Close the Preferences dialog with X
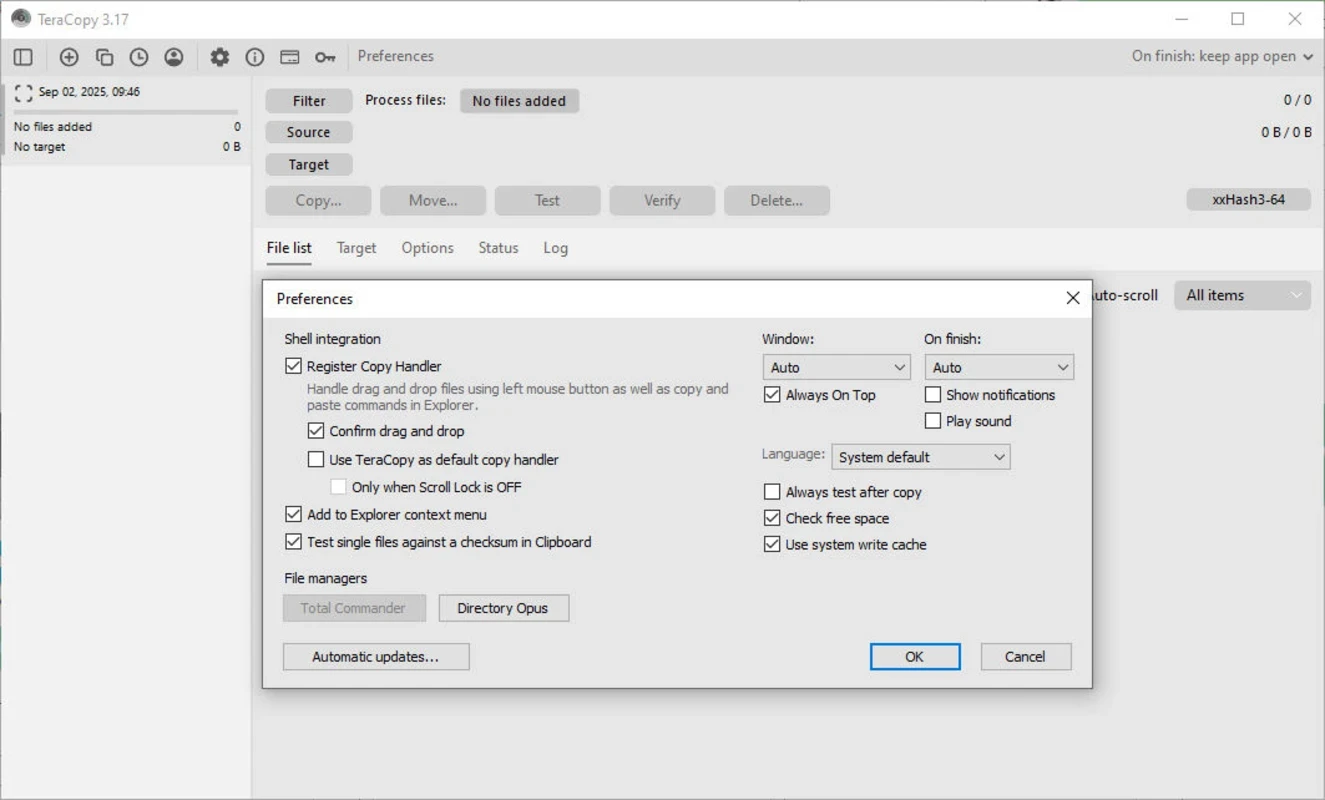The width and height of the screenshot is (1325, 800). pyautogui.click(x=1072, y=298)
